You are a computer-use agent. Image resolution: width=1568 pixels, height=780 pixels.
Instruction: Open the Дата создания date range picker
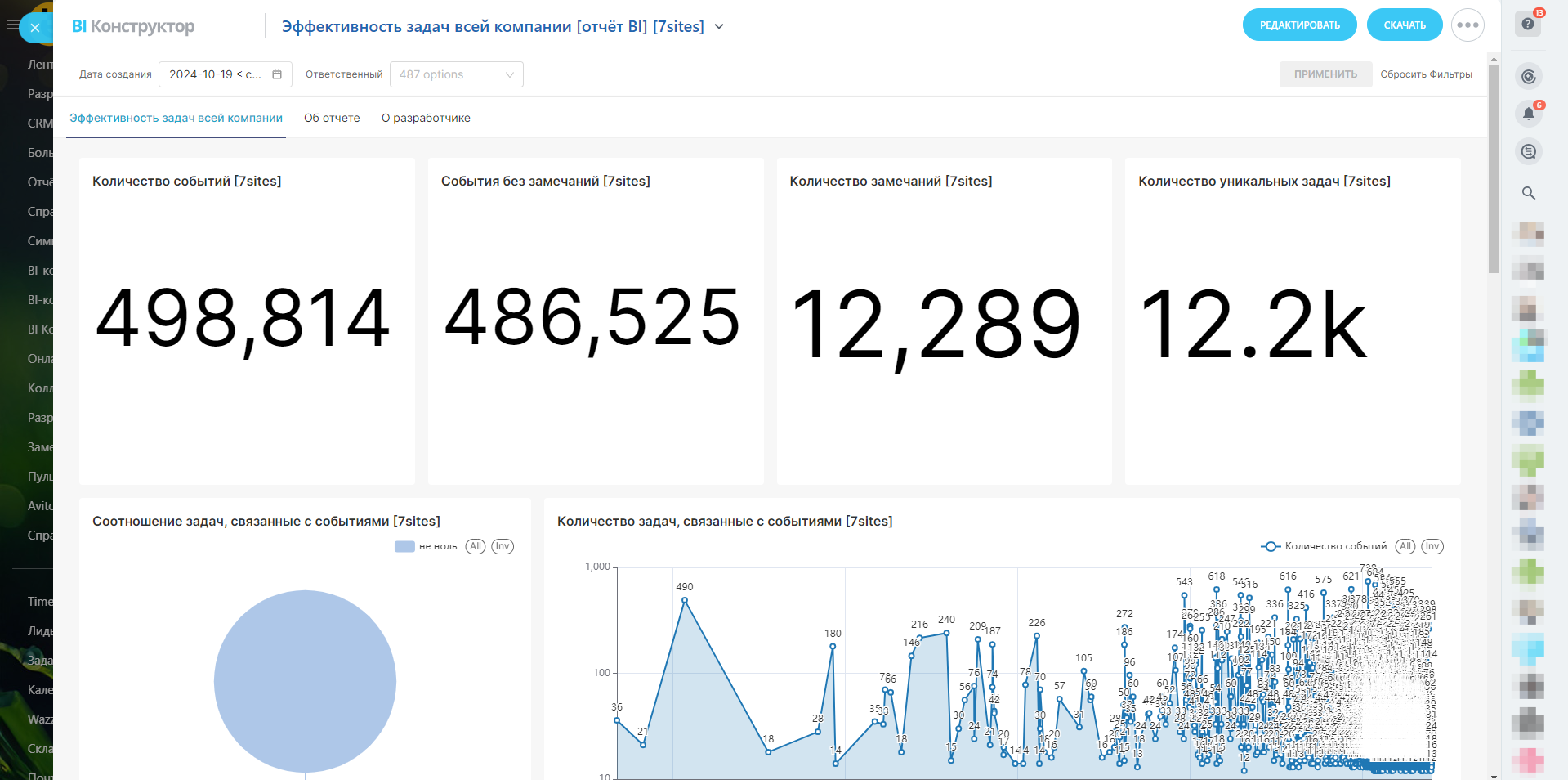(x=216, y=74)
